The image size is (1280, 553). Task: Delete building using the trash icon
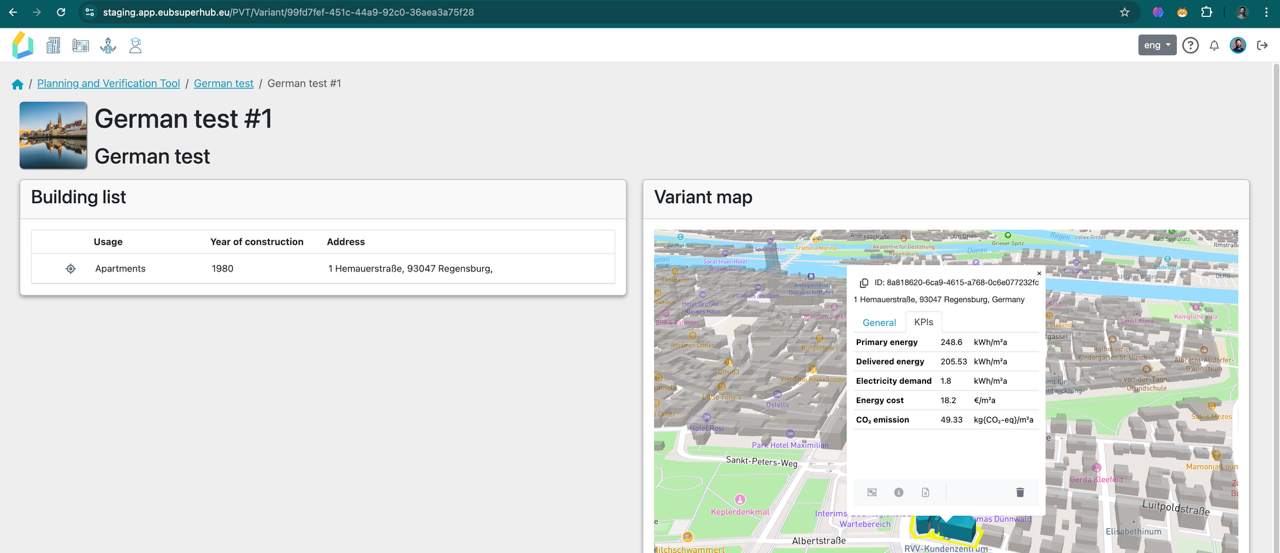point(1020,492)
